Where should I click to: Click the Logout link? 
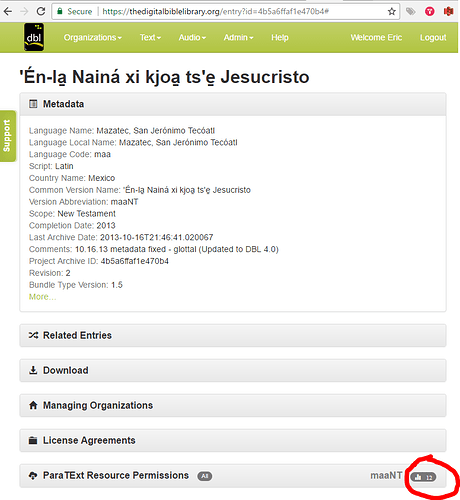433,38
